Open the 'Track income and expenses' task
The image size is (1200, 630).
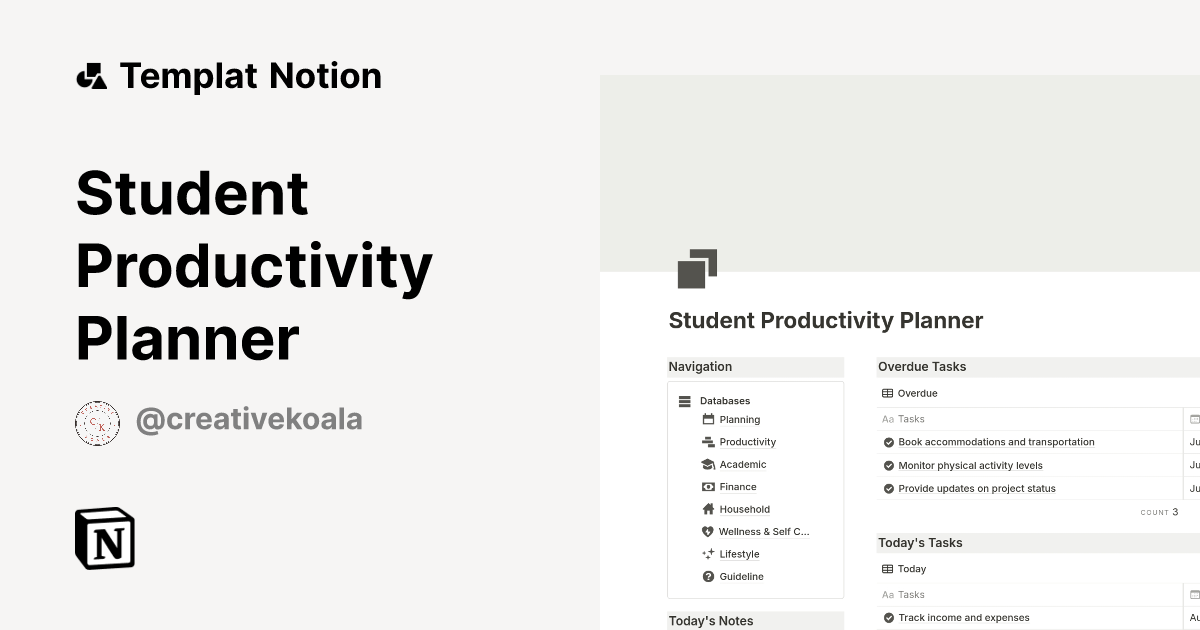click(964, 617)
